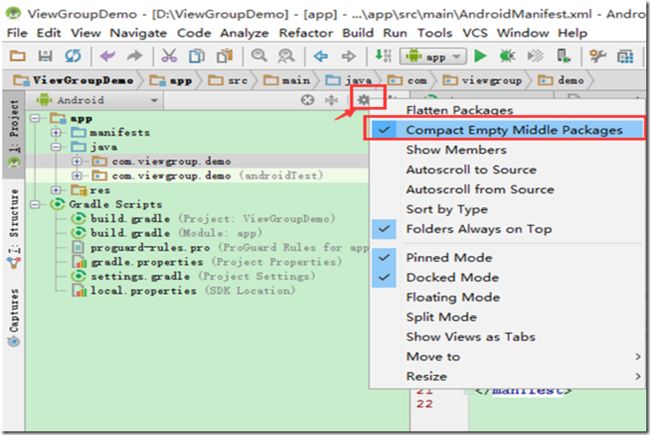Open Project Structure icon

point(625,56)
